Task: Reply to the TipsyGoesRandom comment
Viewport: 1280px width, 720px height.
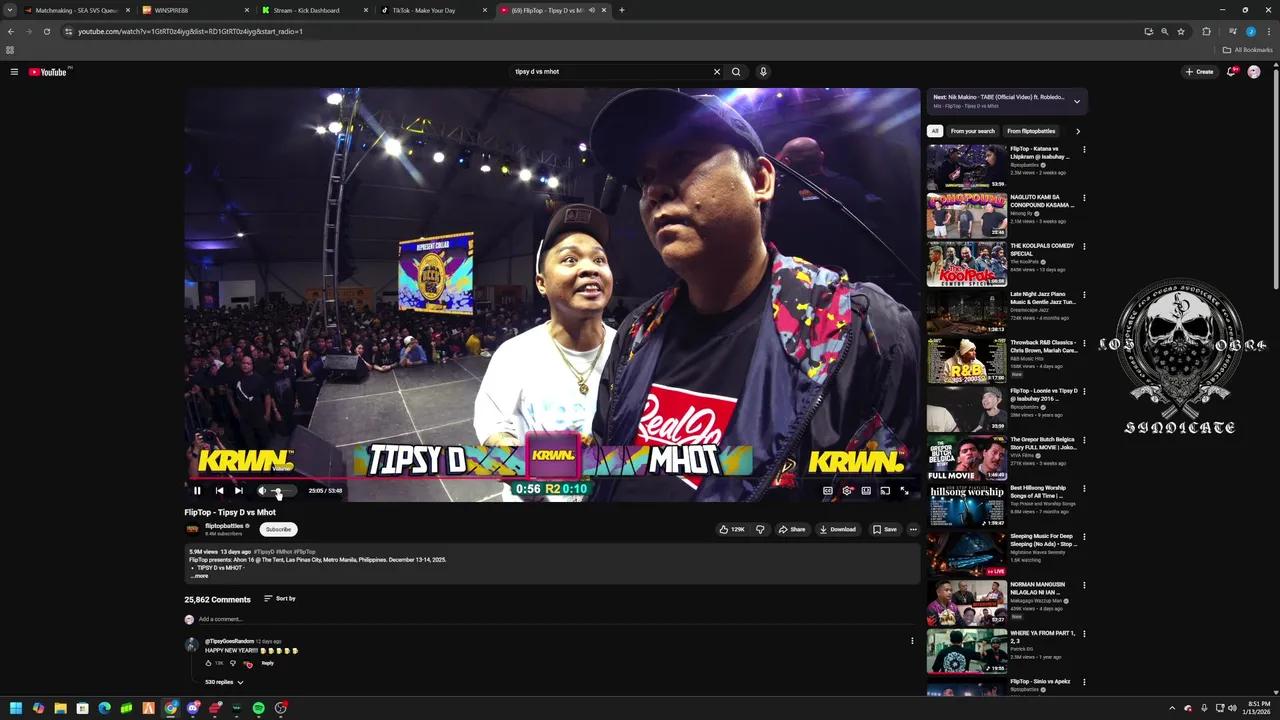Action: point(268,663)
